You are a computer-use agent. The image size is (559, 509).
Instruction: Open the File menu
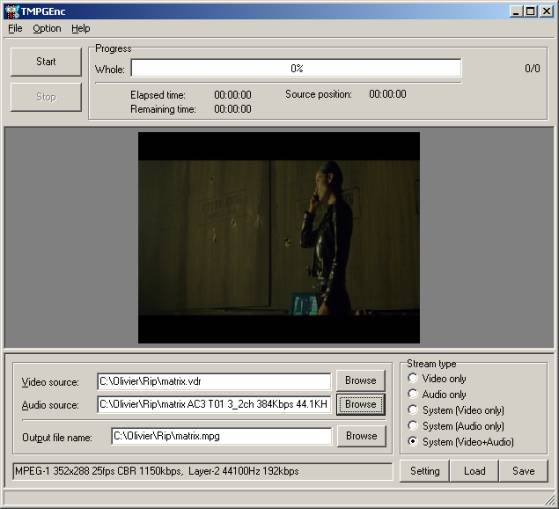(x=15, y=29)
